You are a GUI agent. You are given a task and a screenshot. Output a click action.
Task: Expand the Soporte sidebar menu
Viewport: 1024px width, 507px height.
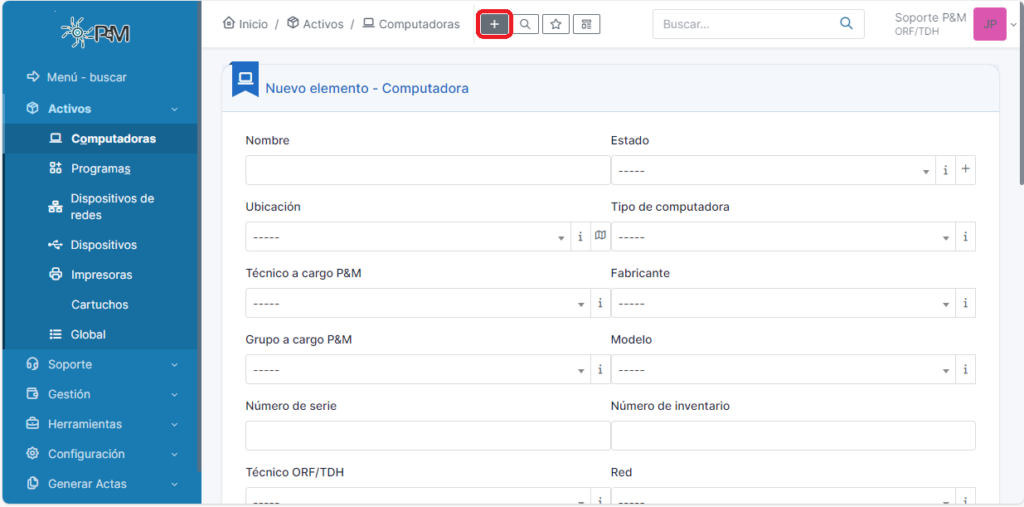[x=100, y=364]
